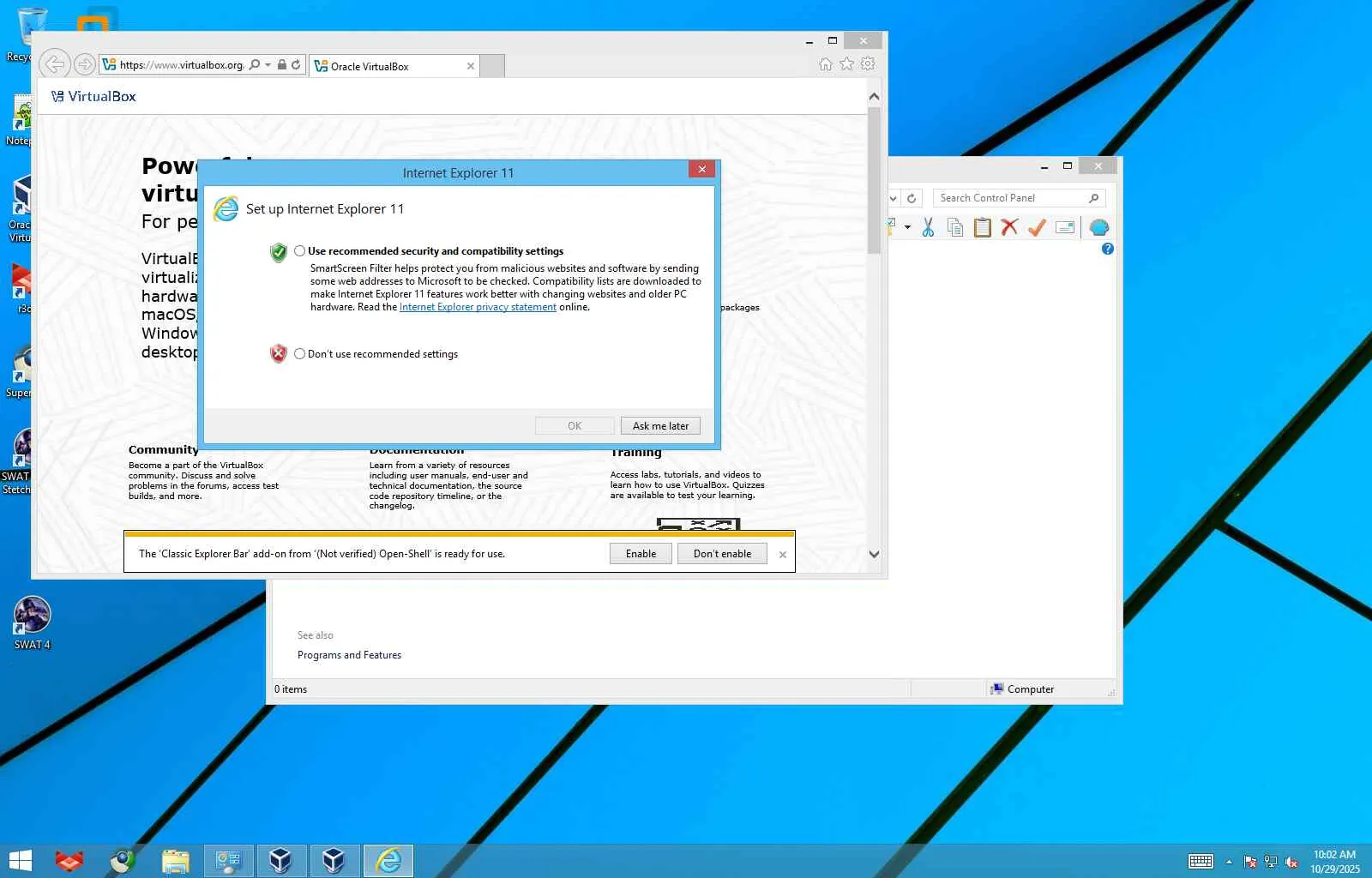Open the touch keyboard from the tray
The height and width of the screenshot is (878, 1372).
(x=1200, y=862)
